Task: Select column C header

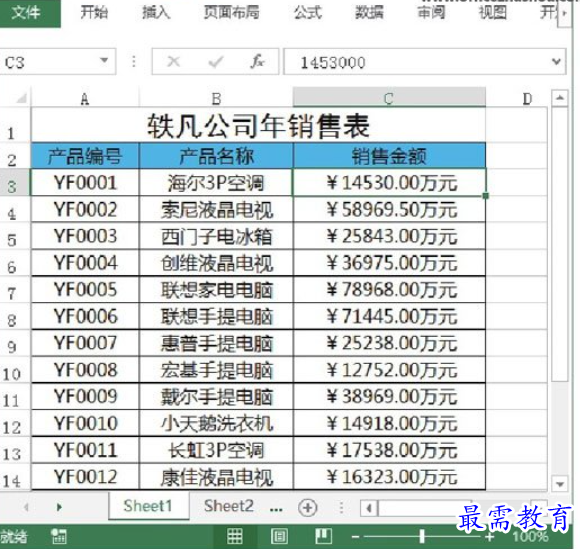Action: click(389, 98)
